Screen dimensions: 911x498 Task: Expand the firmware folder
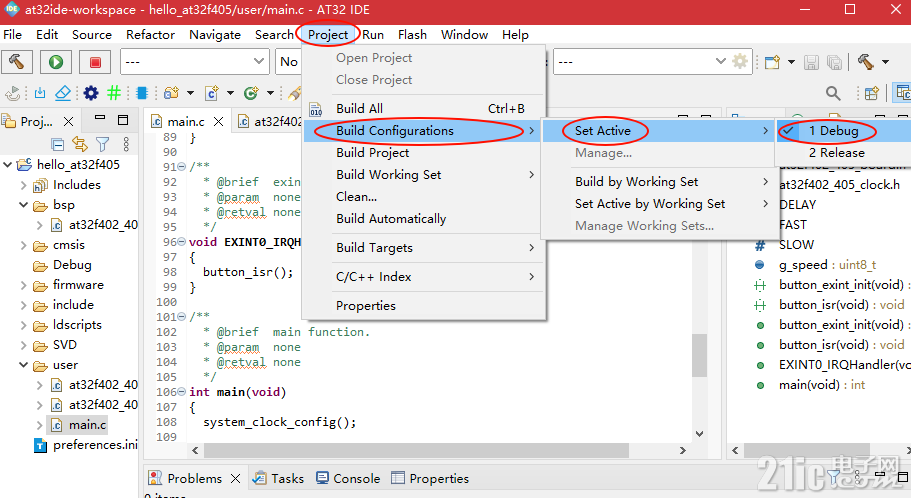click(x=23, y=285)
